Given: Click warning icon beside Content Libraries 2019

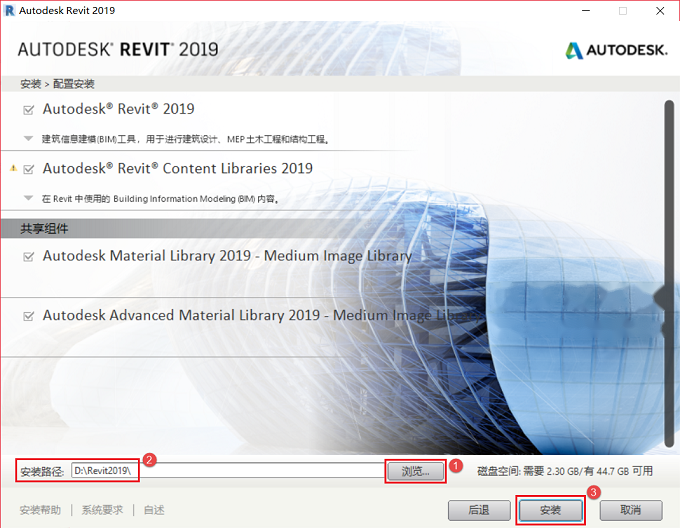Looking at the screenshot, I should click(13, 168).
